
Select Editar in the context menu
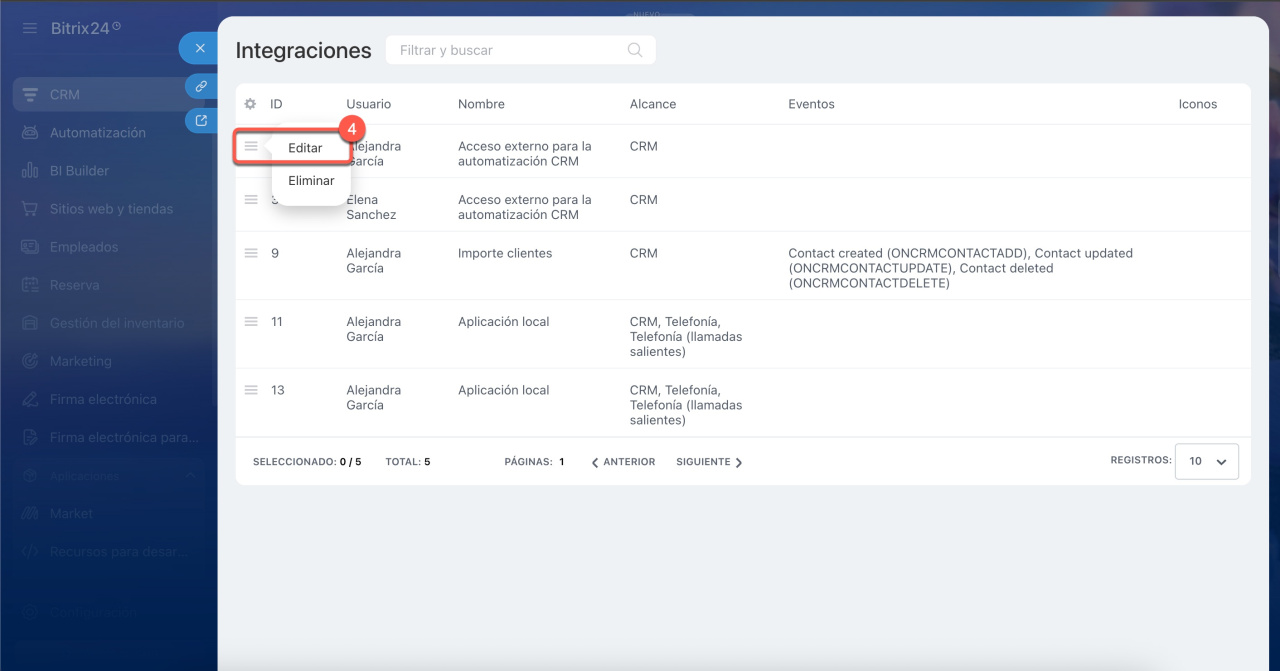pyautogui.click(x=305, y=148)
